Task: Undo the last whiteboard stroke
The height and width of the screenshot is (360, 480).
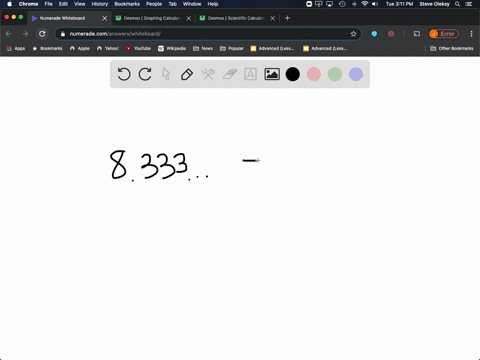Action: click(124, 74)
